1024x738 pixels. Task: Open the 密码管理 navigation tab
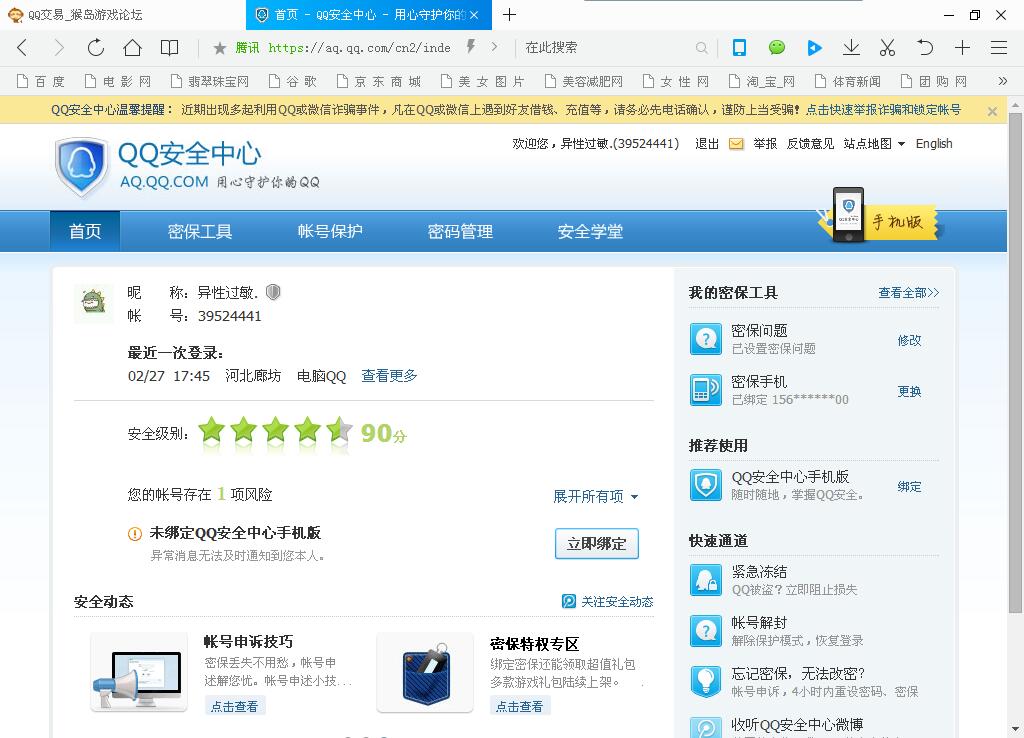(x=460, y=231)
